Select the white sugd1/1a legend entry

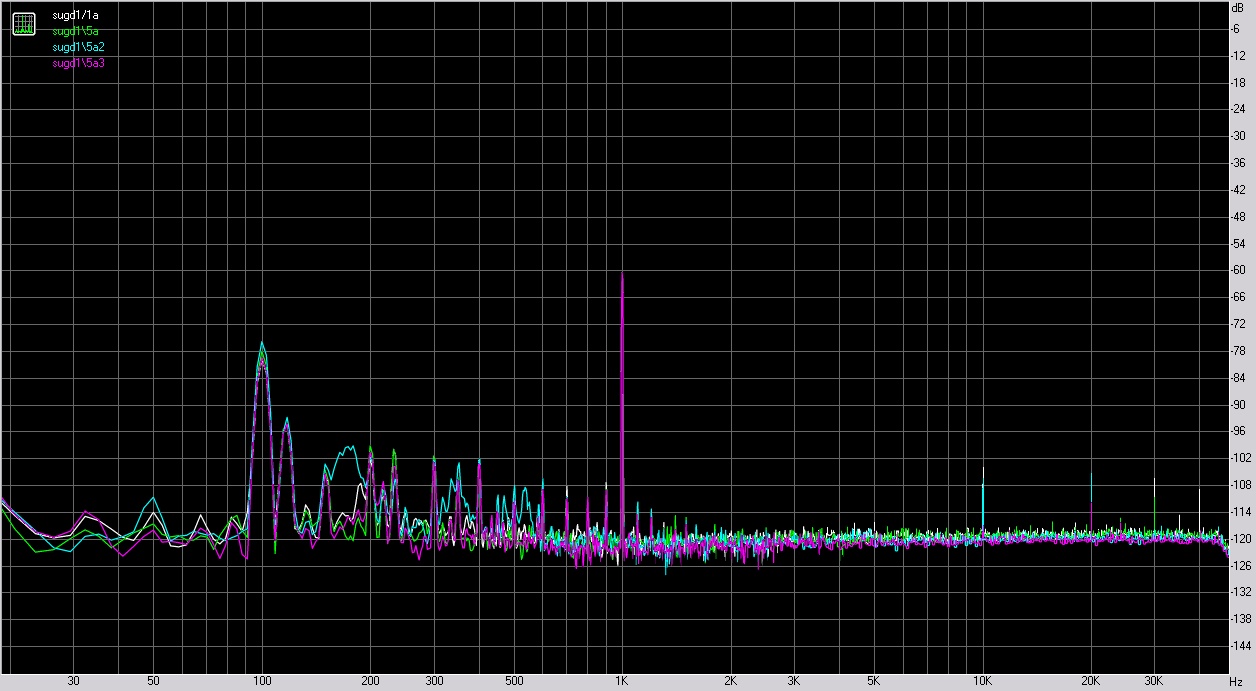(x=74, y=16)
